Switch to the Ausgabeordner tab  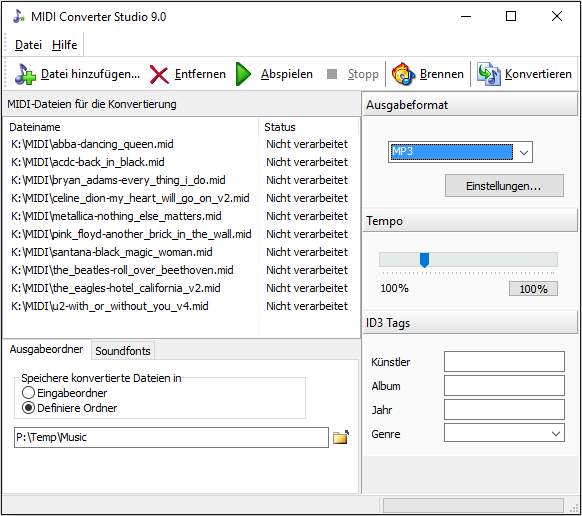coord(46,349)
